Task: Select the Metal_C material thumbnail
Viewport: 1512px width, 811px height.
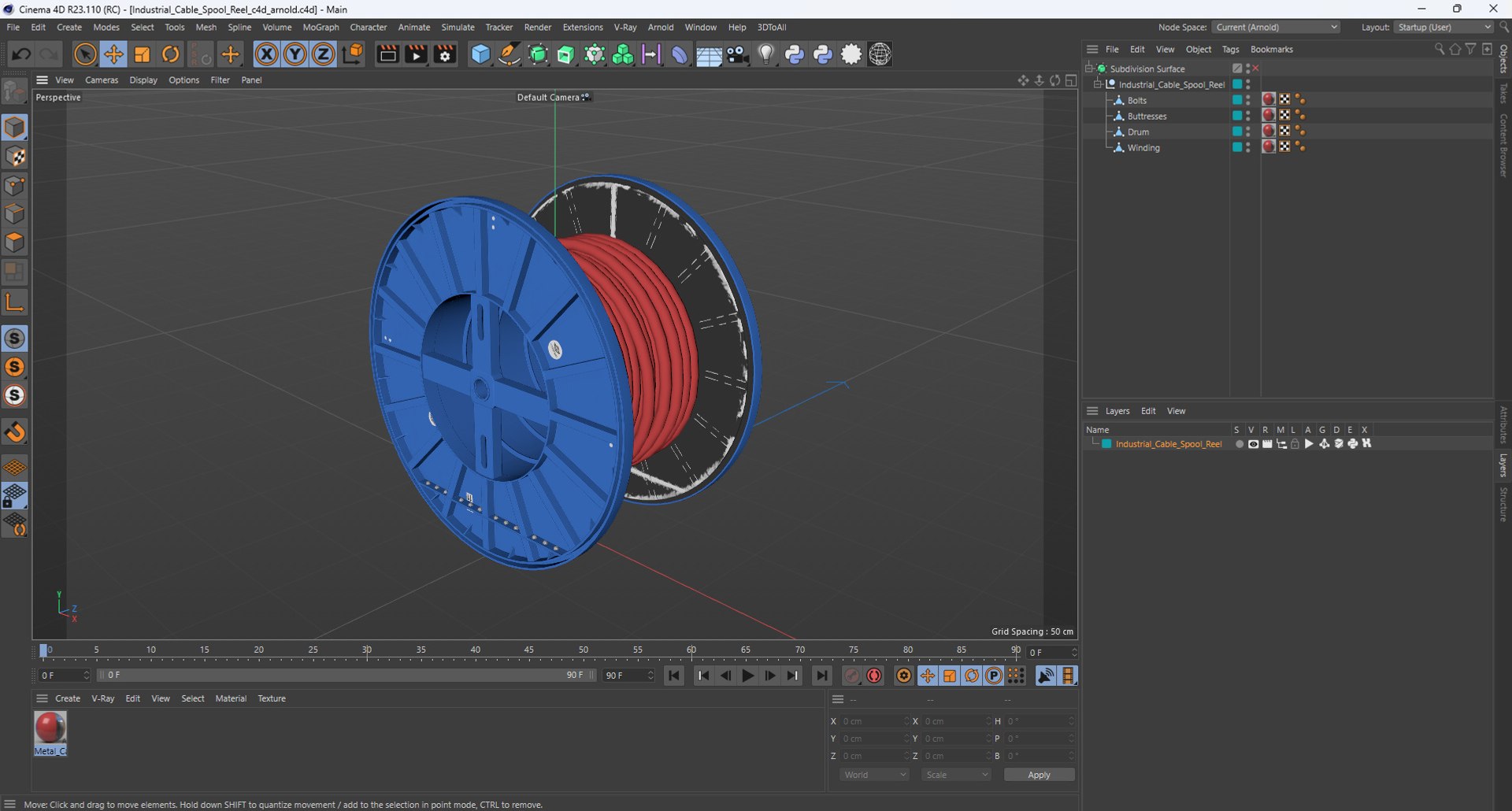Action: click(50, 732)
